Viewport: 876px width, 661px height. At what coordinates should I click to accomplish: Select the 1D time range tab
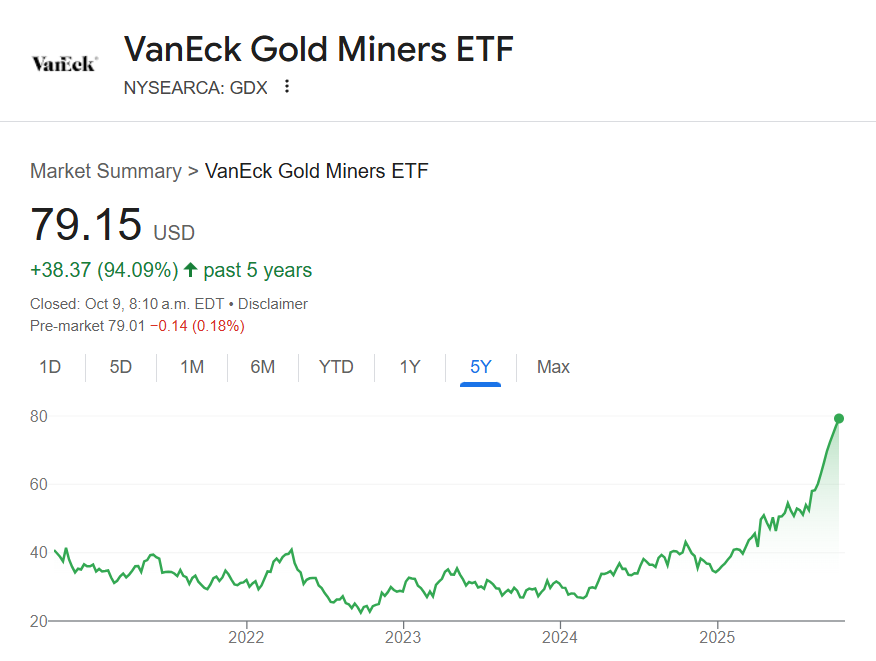(50, 367)
